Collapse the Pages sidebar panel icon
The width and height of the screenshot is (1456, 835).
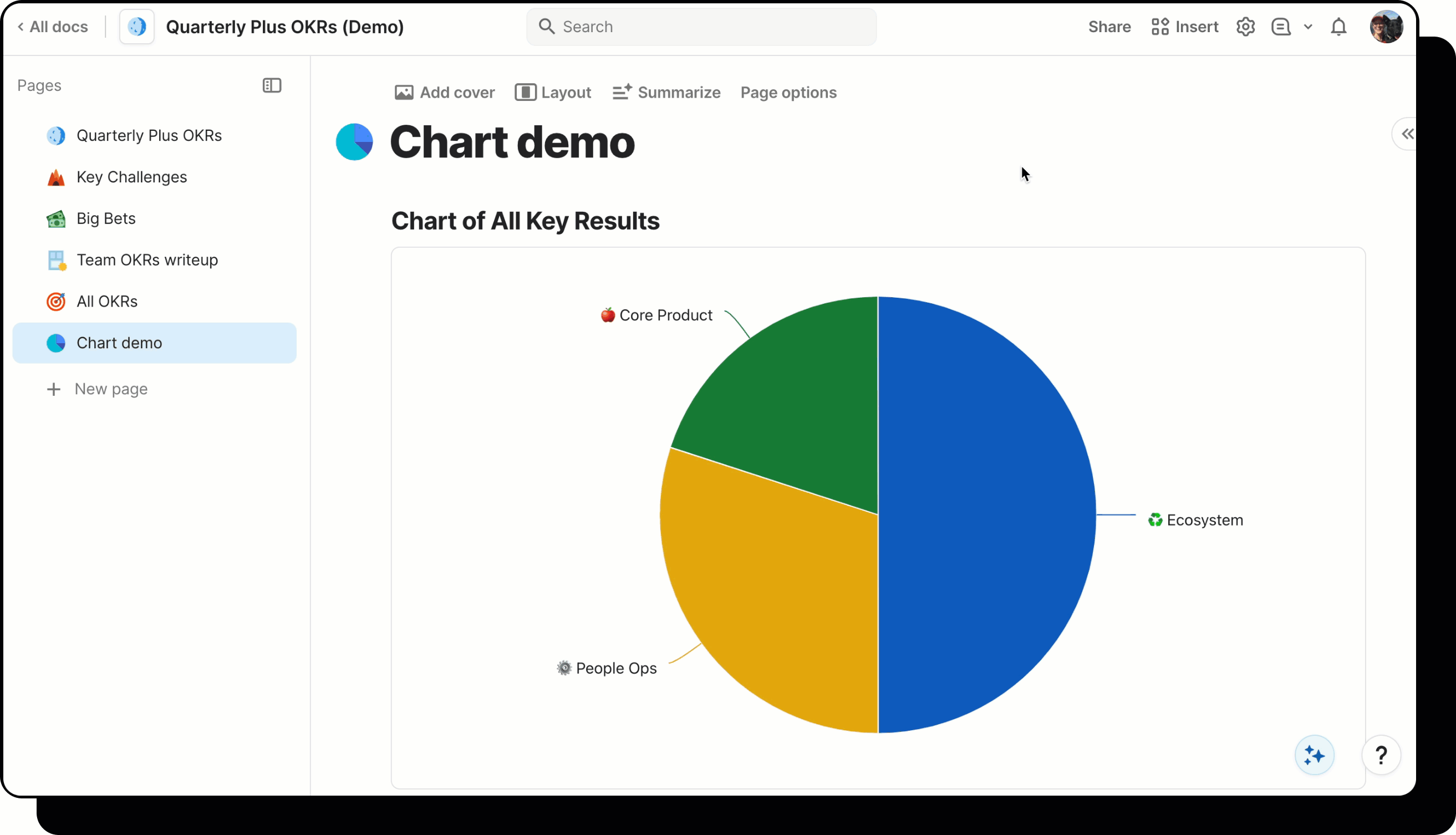pos(271,85)
